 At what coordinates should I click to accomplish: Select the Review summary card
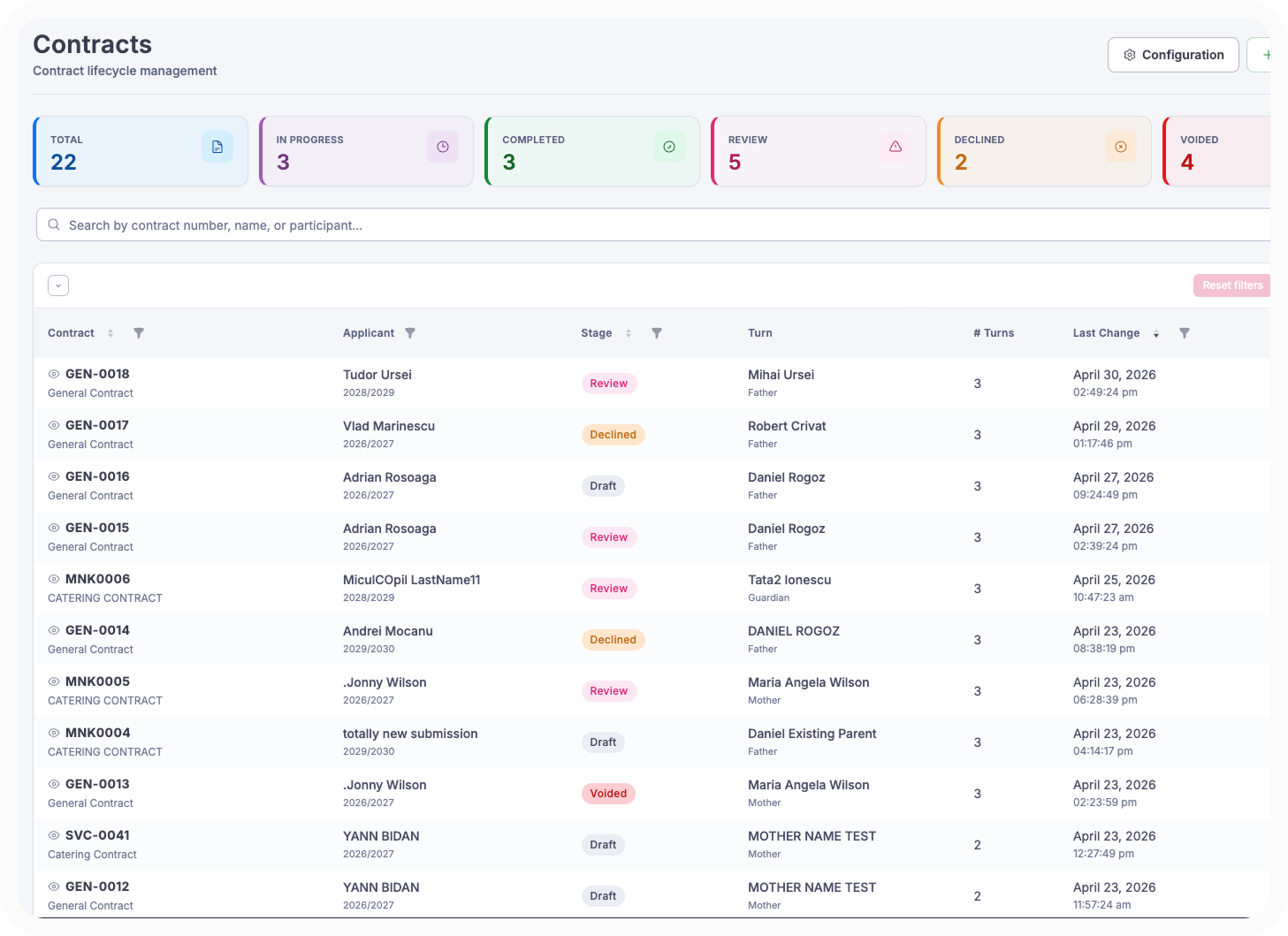coord(819,151)
